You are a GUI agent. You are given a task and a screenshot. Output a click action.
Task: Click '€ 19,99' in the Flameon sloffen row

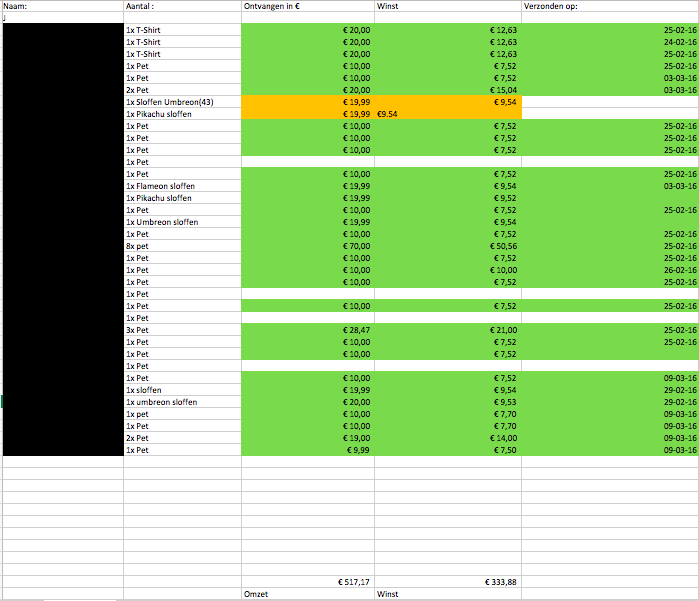pyautogui.click(x=308, y=186)
